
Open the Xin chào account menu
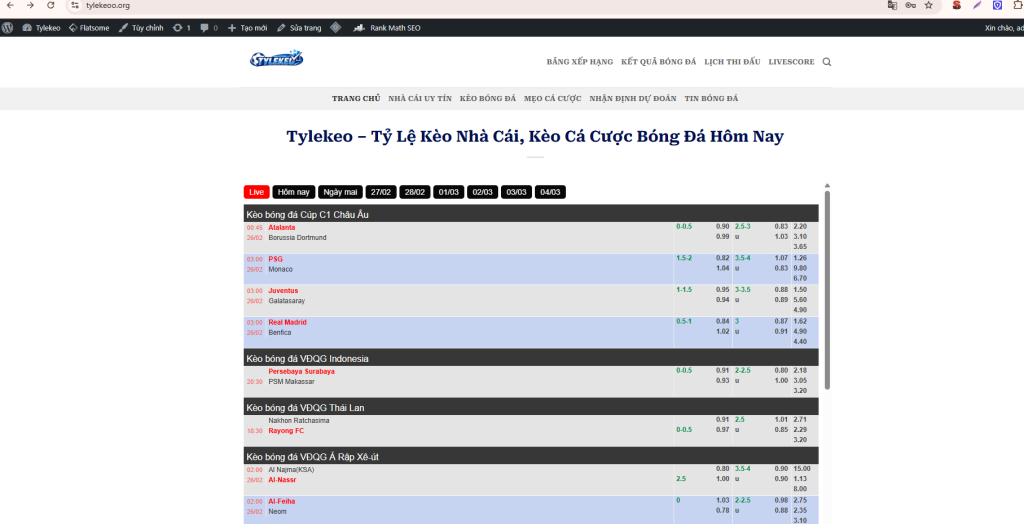tap(1004, 28)
